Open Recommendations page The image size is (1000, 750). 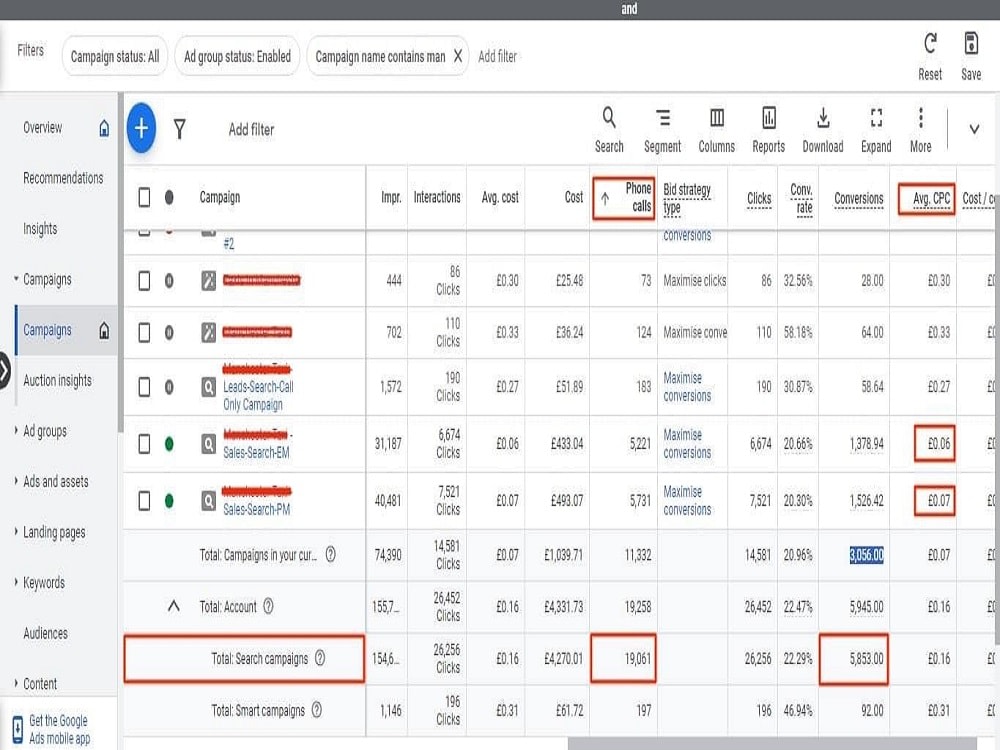click(x=63, y=178)
